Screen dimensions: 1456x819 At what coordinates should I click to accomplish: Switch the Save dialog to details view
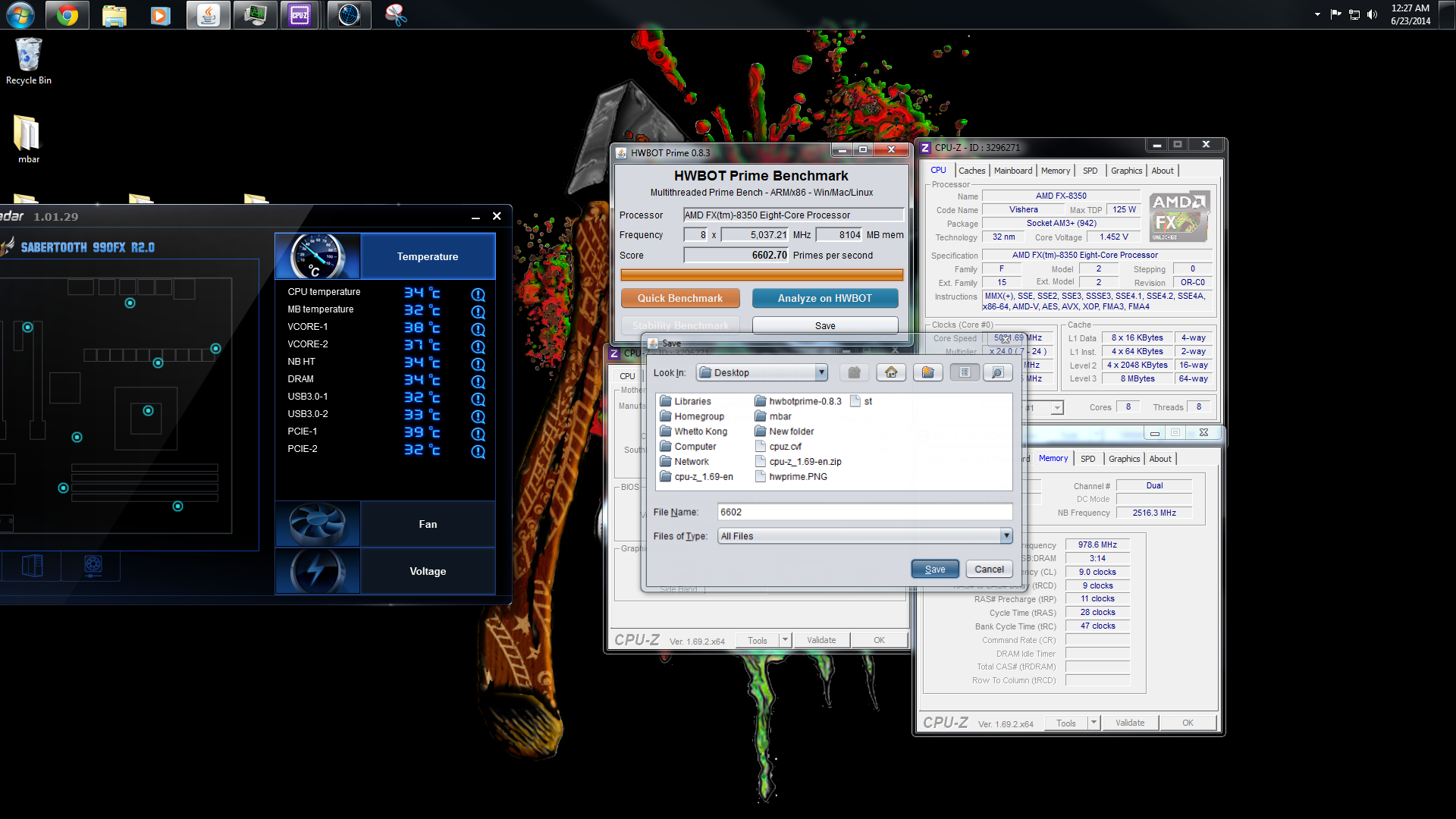(x=998, y=372)
